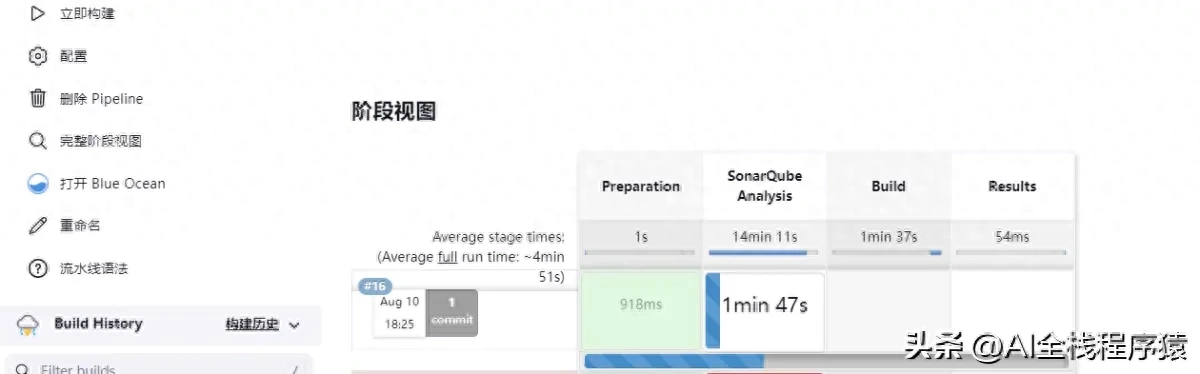The image size is (1200, 374).
Task: Open the 构建历史 trend link
Action: (252, 324)
